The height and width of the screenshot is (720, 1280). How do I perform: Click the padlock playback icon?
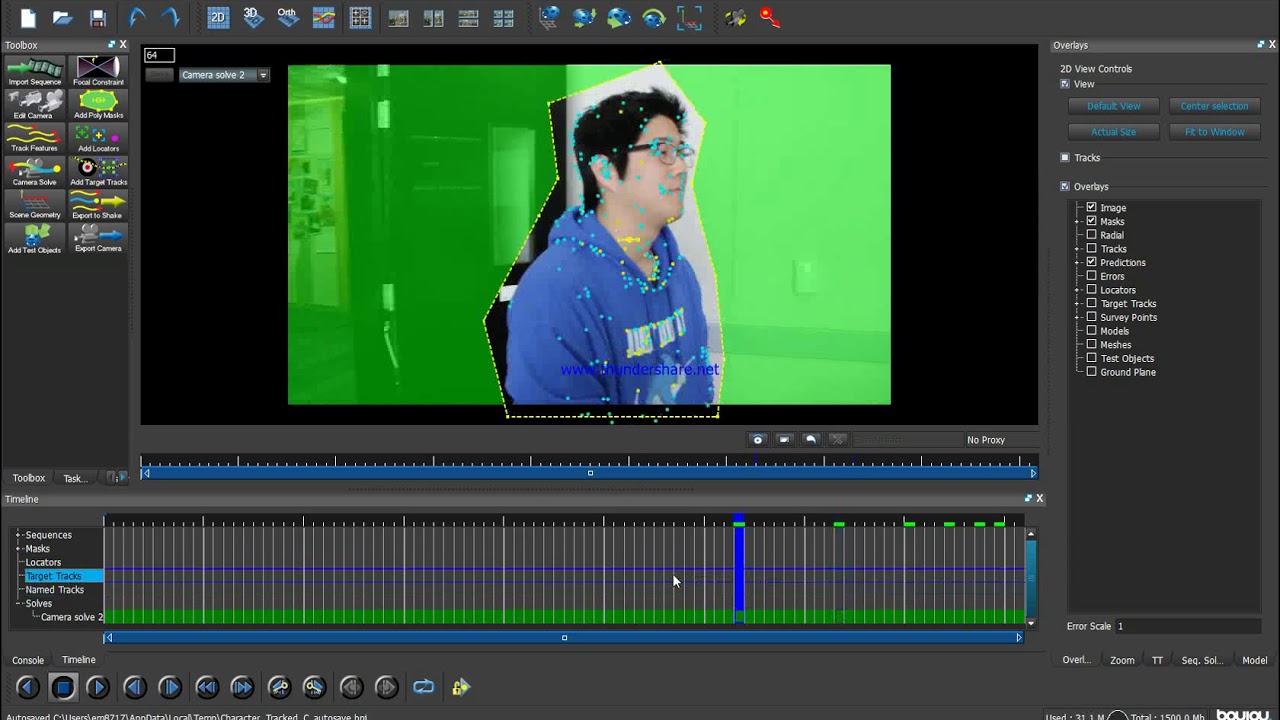coord(460,687)
